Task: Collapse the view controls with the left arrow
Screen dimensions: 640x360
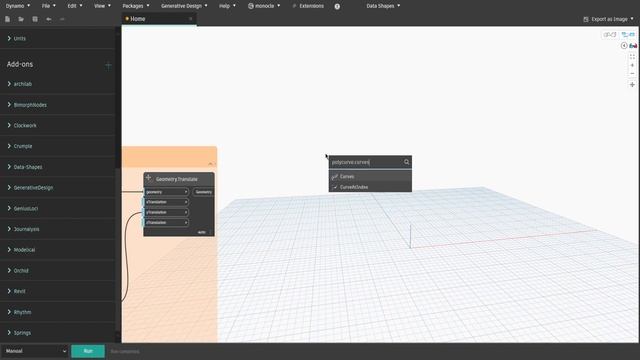Action: pos(624,45)
